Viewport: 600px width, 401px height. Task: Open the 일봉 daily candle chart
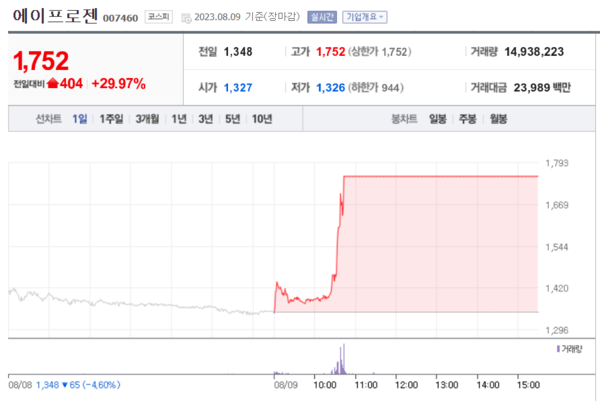(x=438, y=119)
